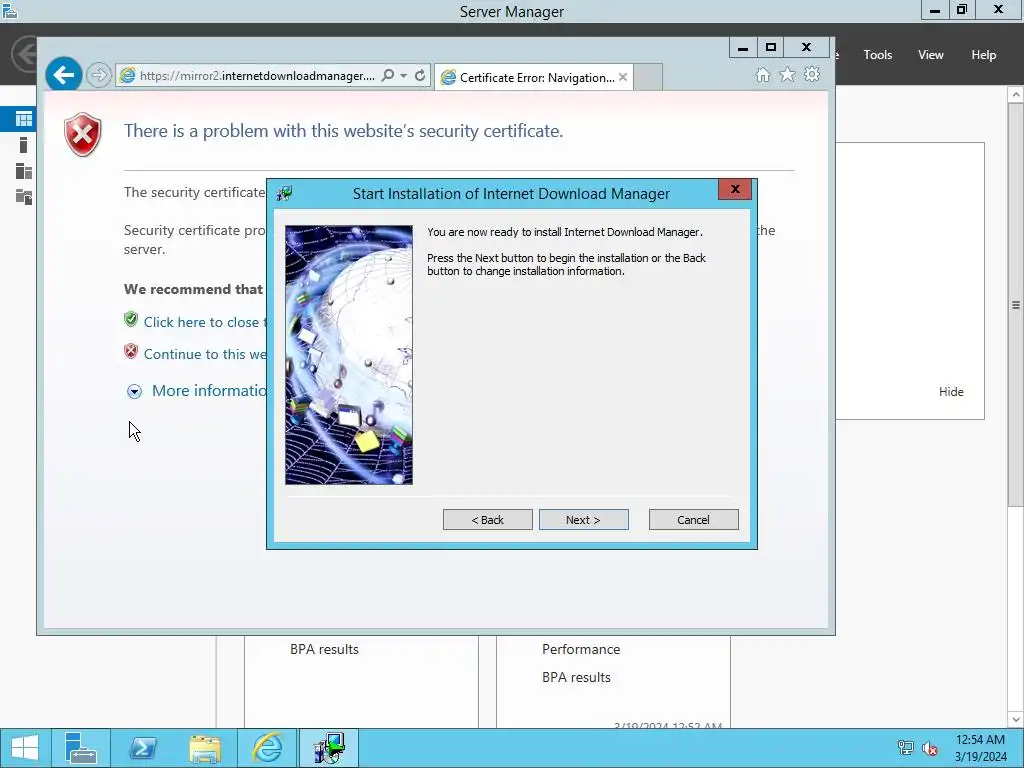Click the IDM installer title bar icon
The height and width of the screenshot is (768, 1024).
click(284, 193)
